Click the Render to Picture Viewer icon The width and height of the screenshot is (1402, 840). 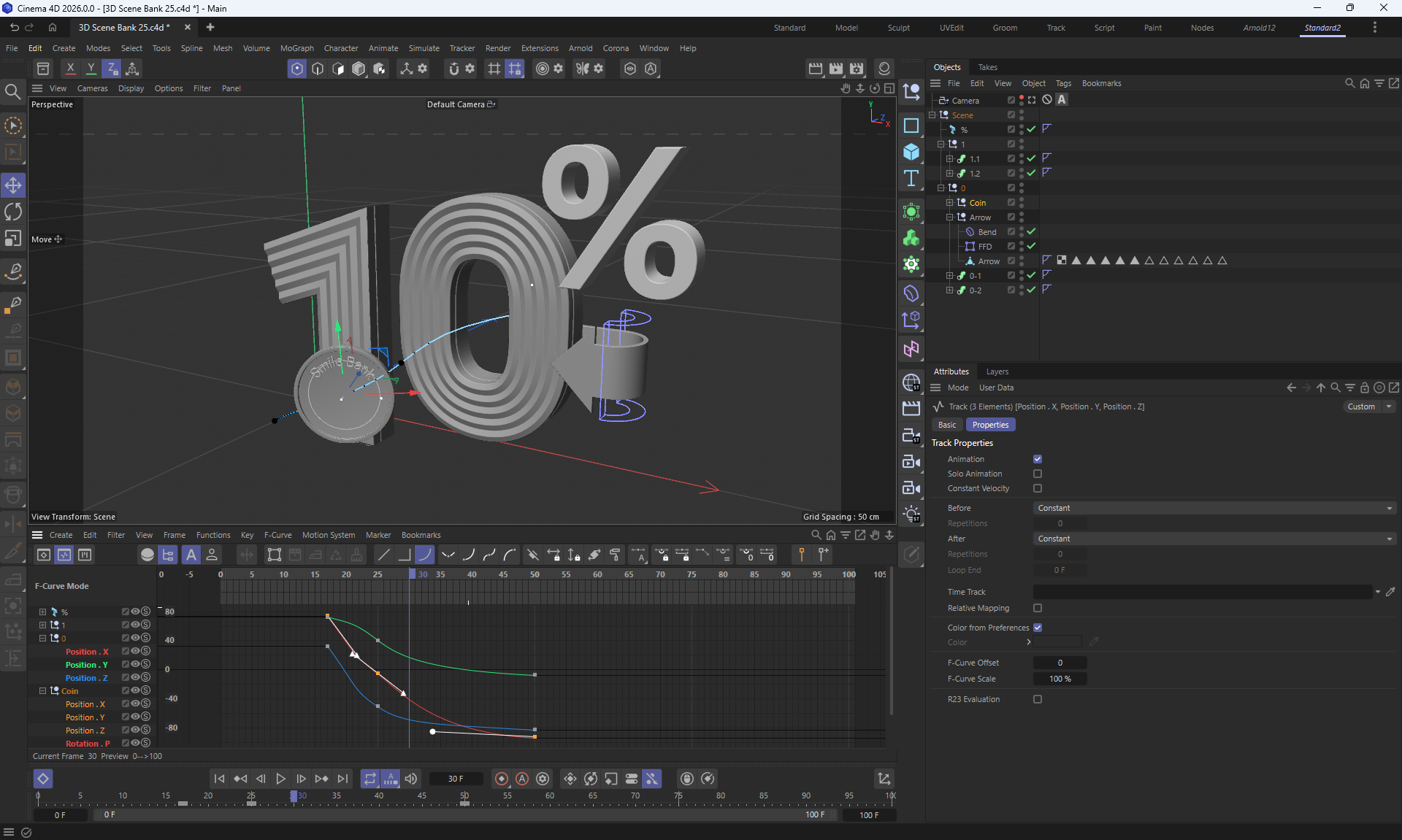tap(836, 69)
